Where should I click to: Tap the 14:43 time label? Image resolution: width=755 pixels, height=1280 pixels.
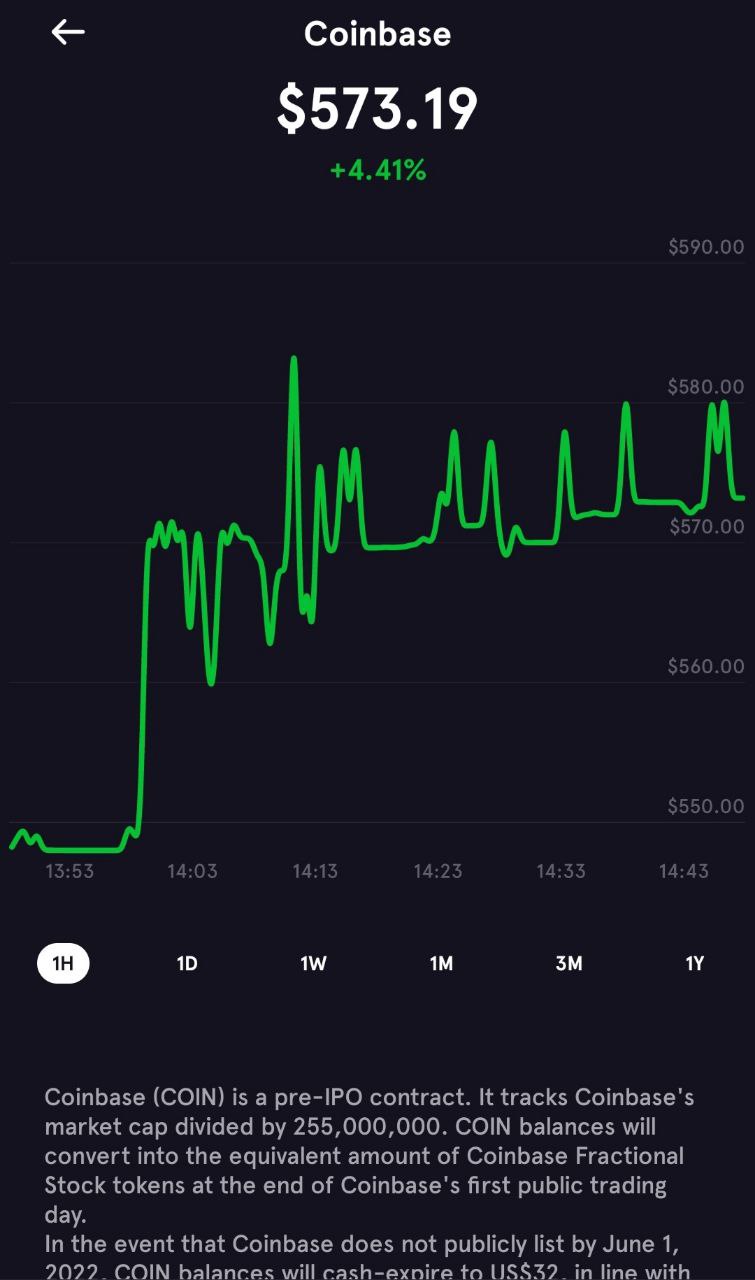684,871
